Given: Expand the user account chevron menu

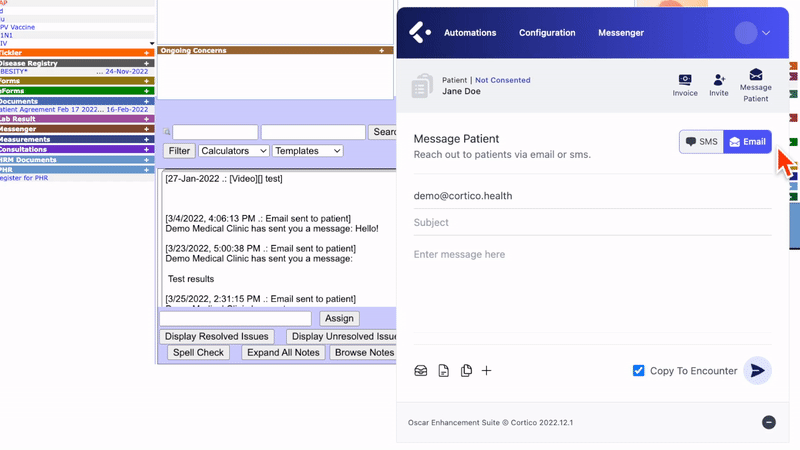Looking at the screenshot, I should tap(766, 33).
